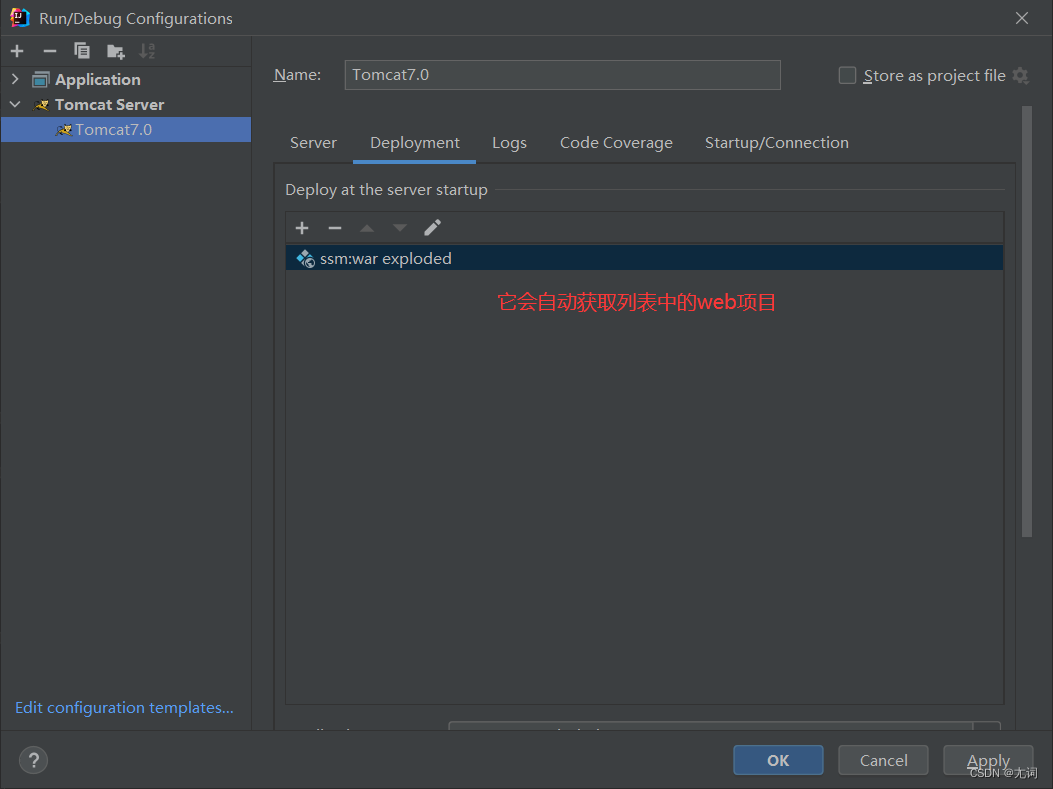Open the Logs tab
1053x789 pixels.
[509, 143]
